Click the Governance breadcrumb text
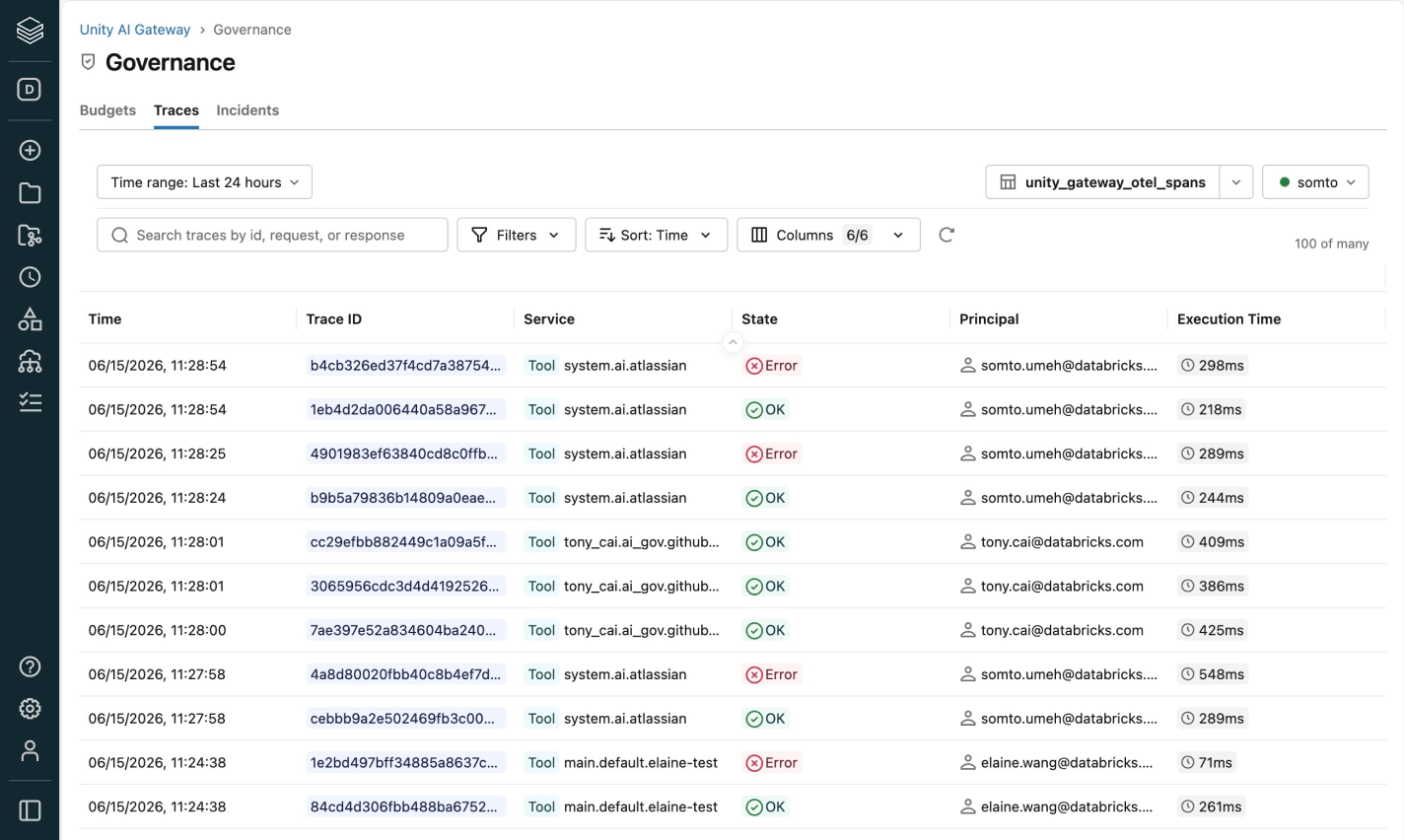Screen dimensions: 1404x840 (x=252, y=30)
